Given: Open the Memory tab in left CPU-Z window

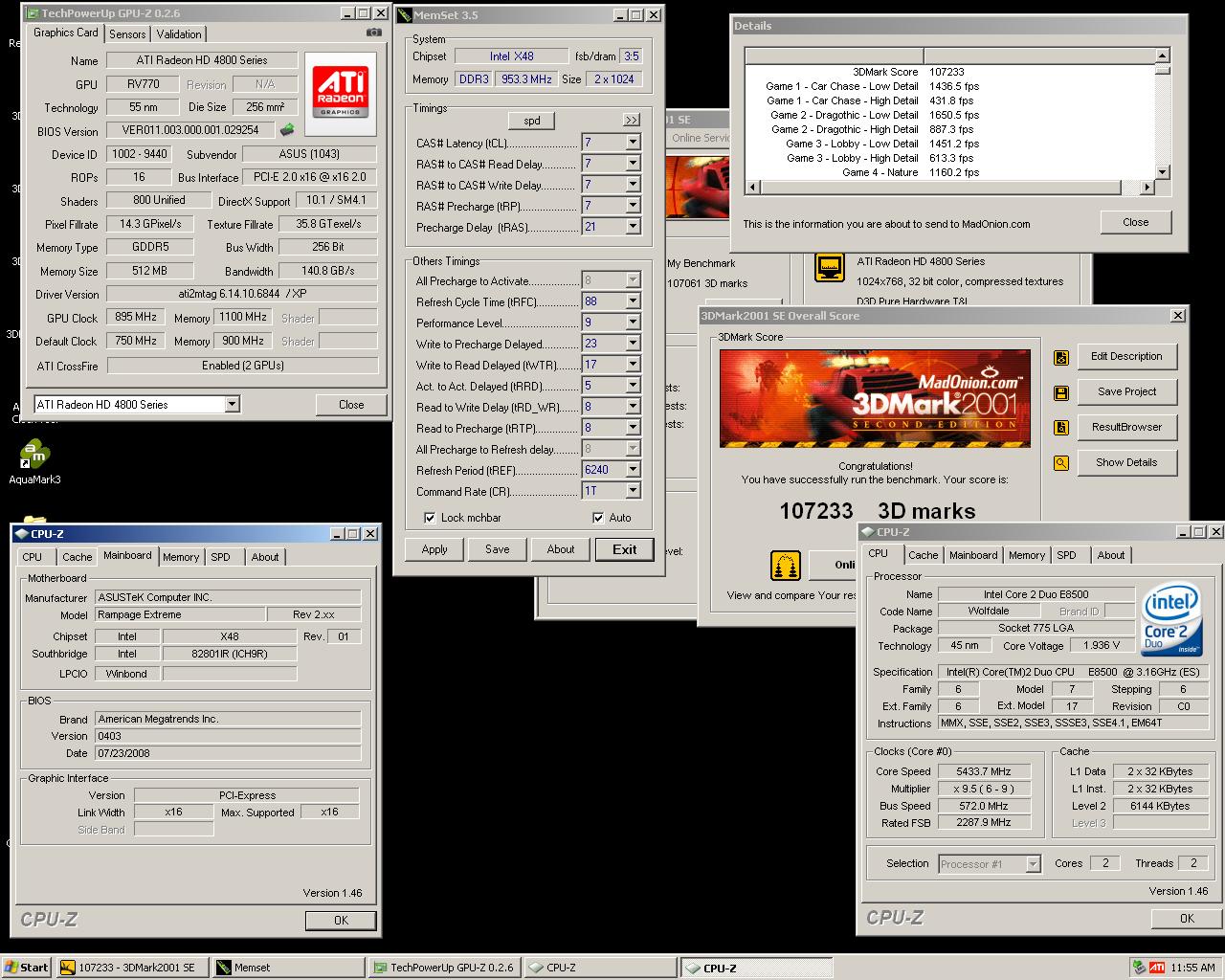Looking at the screenshot, I should coord(181,557).
